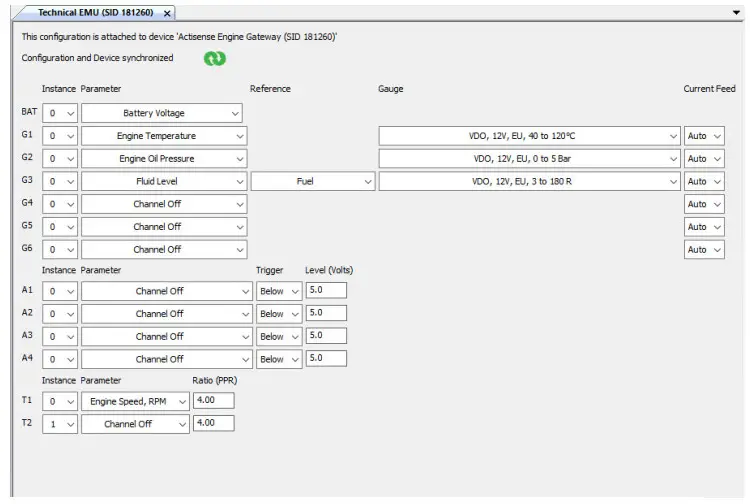Close the Technical EMU tab
This screenshot has width=750, height=504.
(167, 13)
